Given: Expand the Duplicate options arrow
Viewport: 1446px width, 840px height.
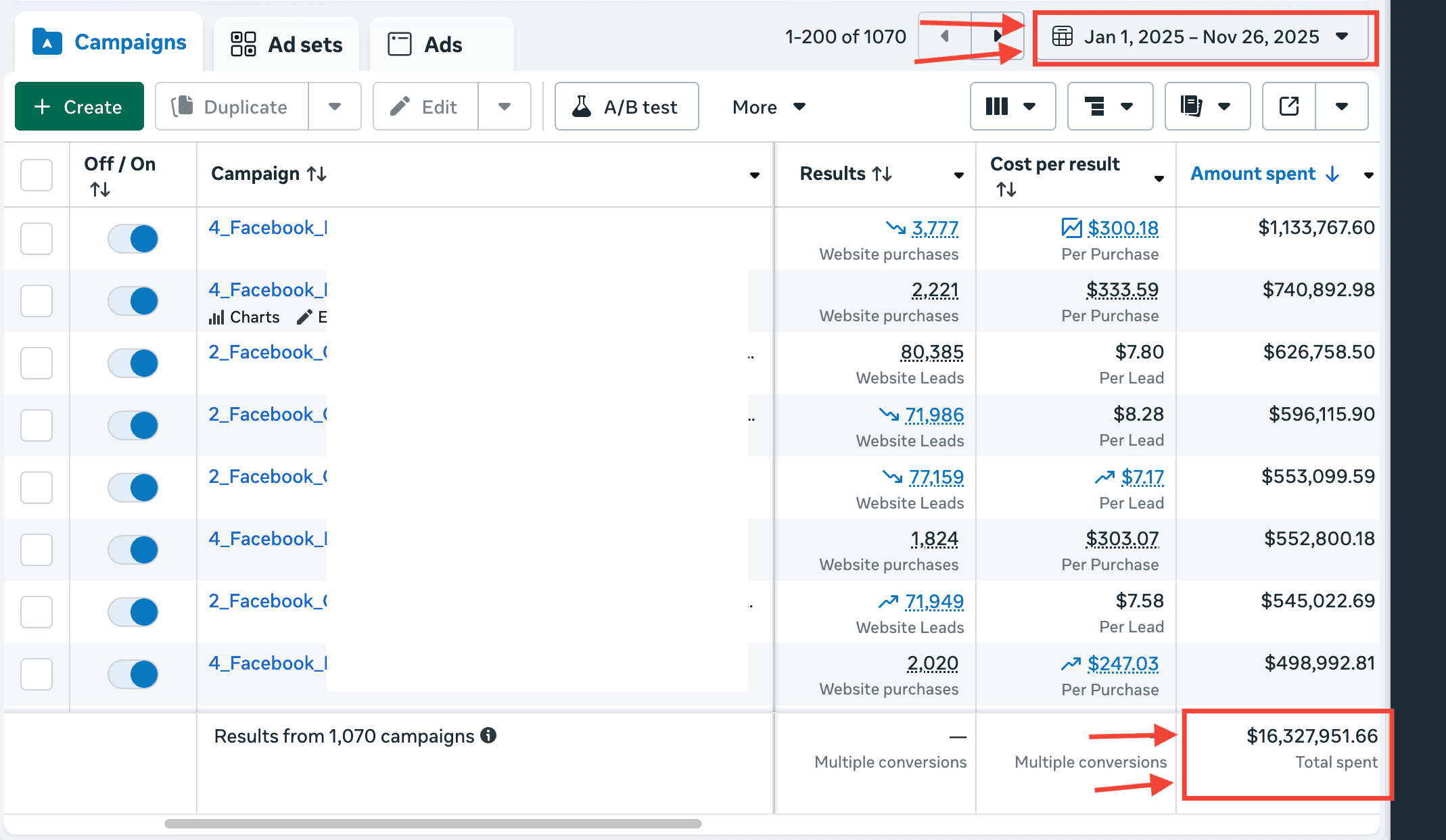Looking at the screenshot, I should point(335,106).
